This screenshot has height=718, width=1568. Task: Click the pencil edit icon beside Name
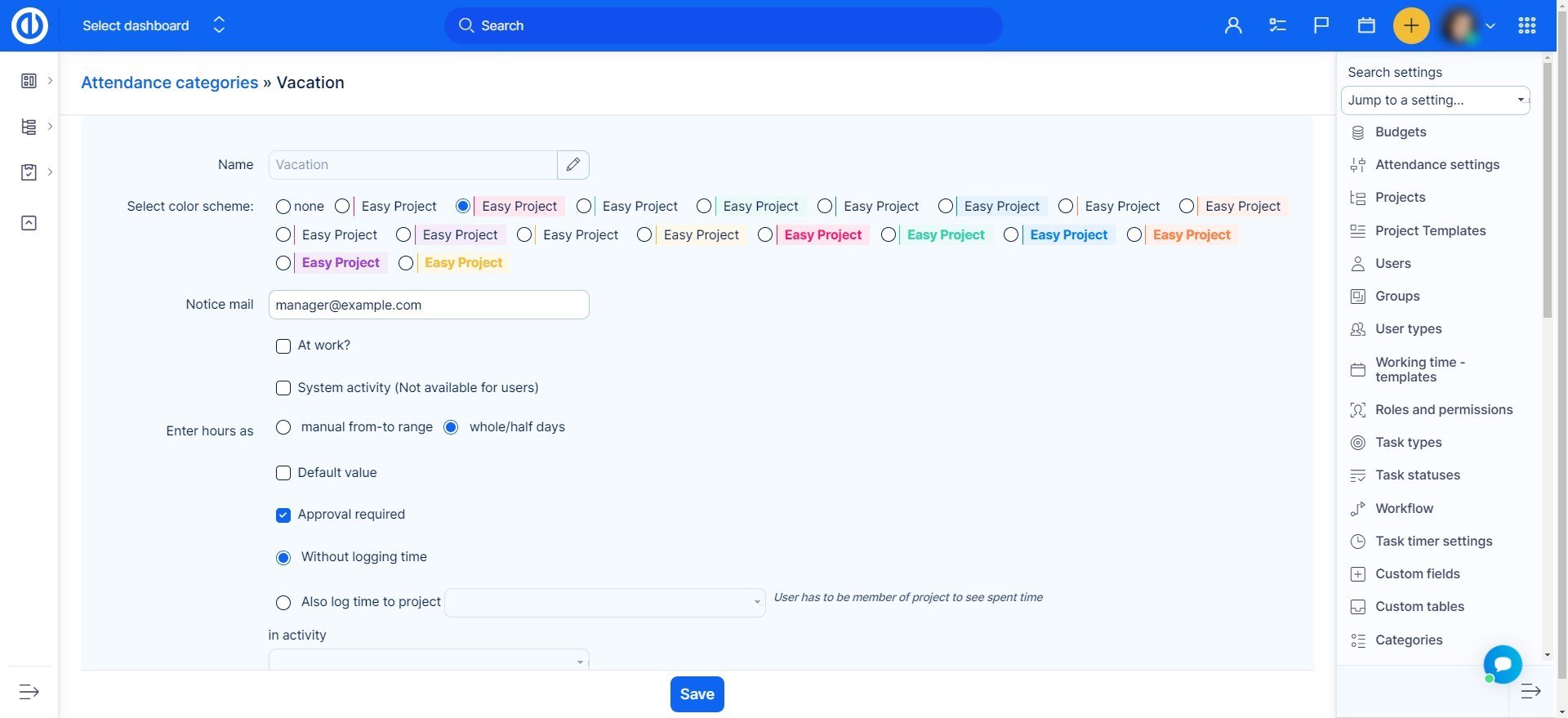[573, 165]
